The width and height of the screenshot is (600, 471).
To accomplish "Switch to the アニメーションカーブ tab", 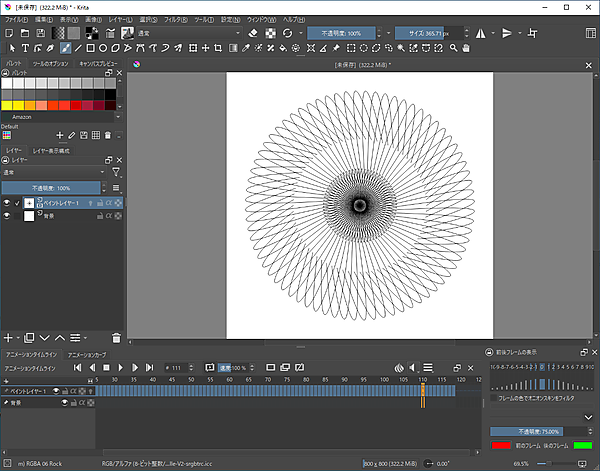I will coord(88,354).
